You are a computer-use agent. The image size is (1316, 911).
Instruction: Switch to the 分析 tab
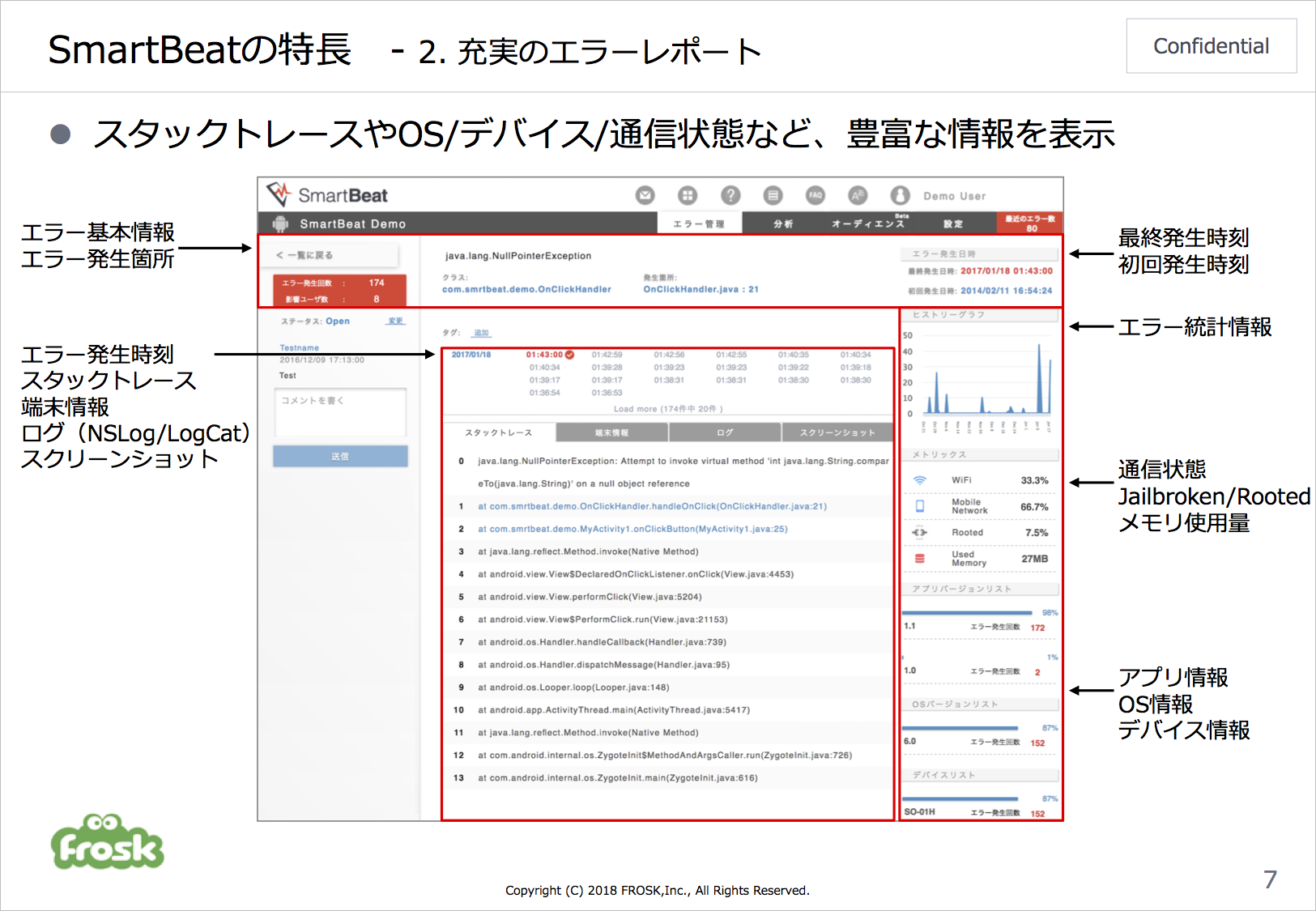[x=783, y=223]
